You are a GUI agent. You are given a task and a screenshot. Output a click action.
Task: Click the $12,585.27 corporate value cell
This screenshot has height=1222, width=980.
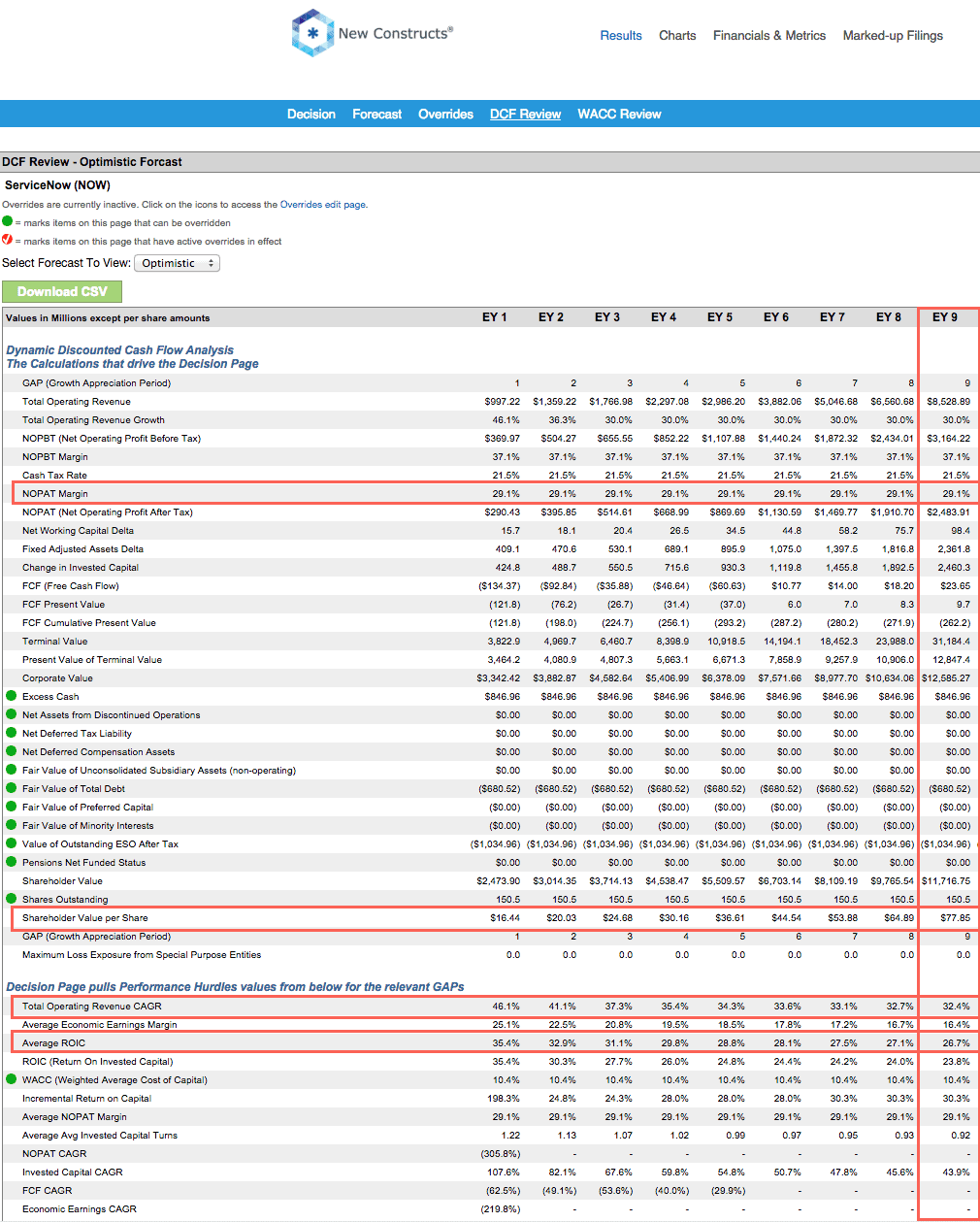click(x=946, y=678)
